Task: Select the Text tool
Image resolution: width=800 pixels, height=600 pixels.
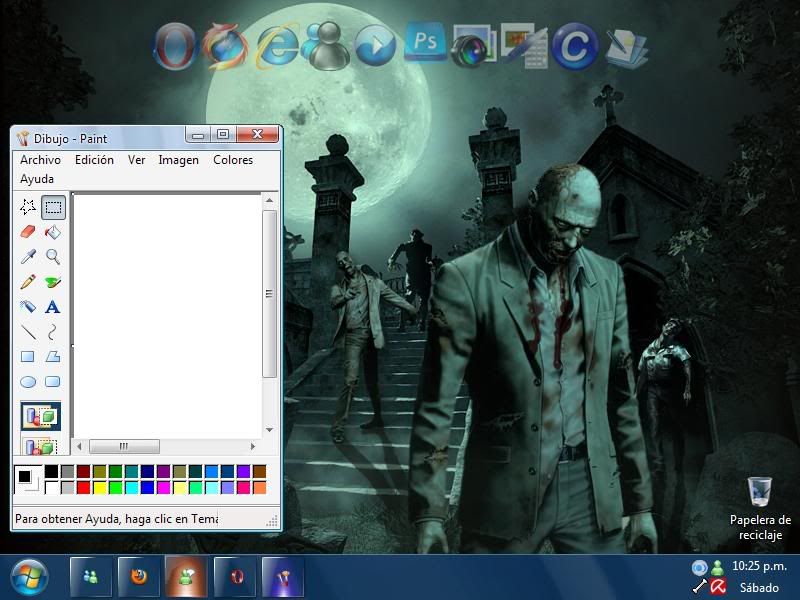Action: click(x=53, y=307)
